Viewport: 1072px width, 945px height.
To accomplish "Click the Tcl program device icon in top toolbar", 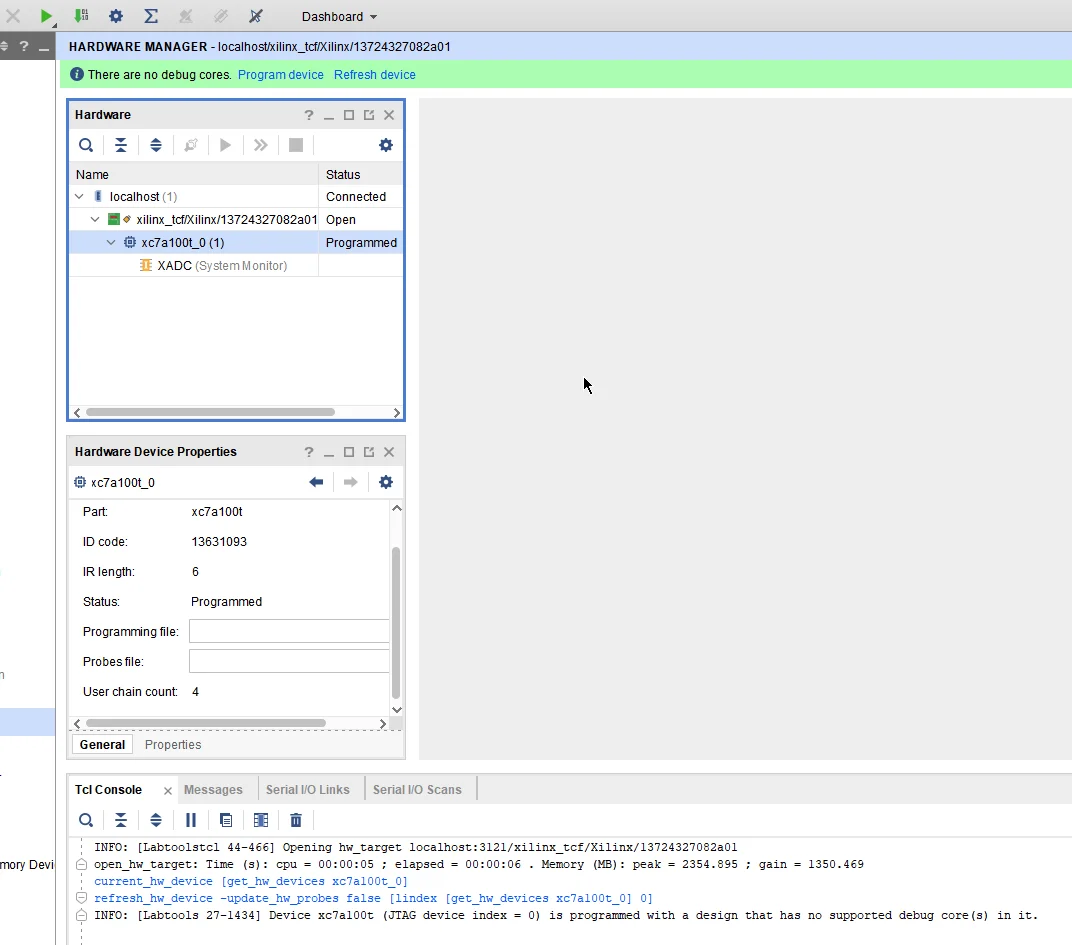I will pyautogui.click(x=81, y=16).
